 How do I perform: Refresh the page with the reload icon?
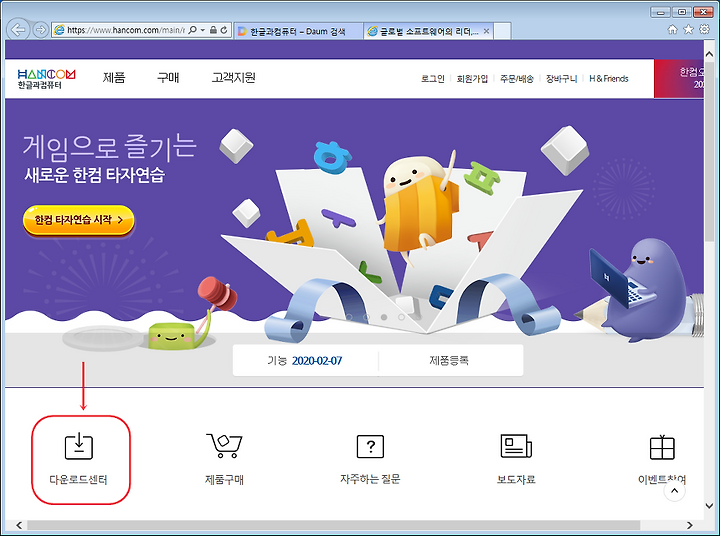pos(224,30)
